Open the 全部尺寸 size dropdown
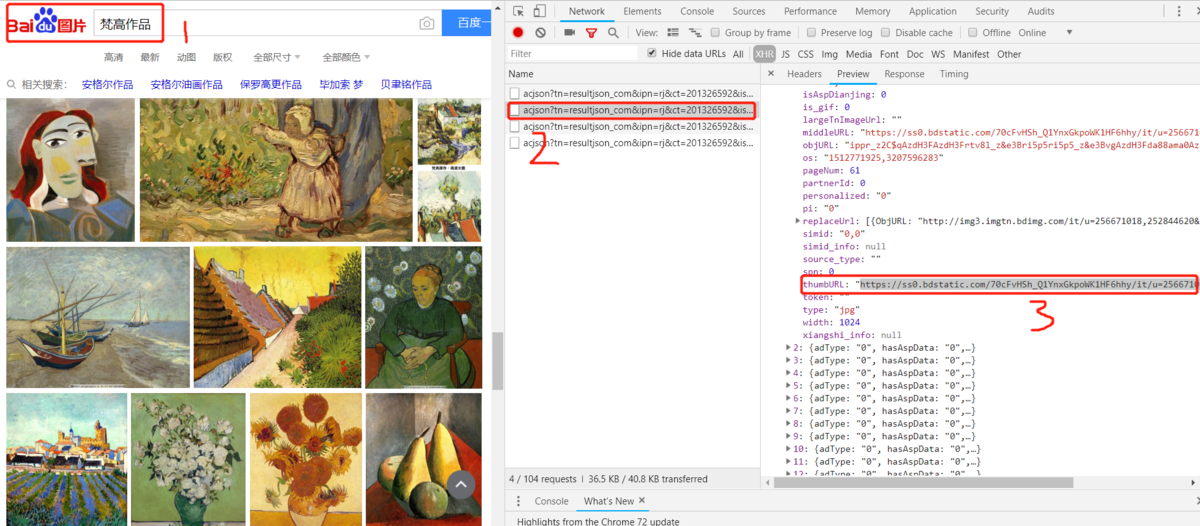Screen dimensions: 1200x526 click(x=275, y=57)
